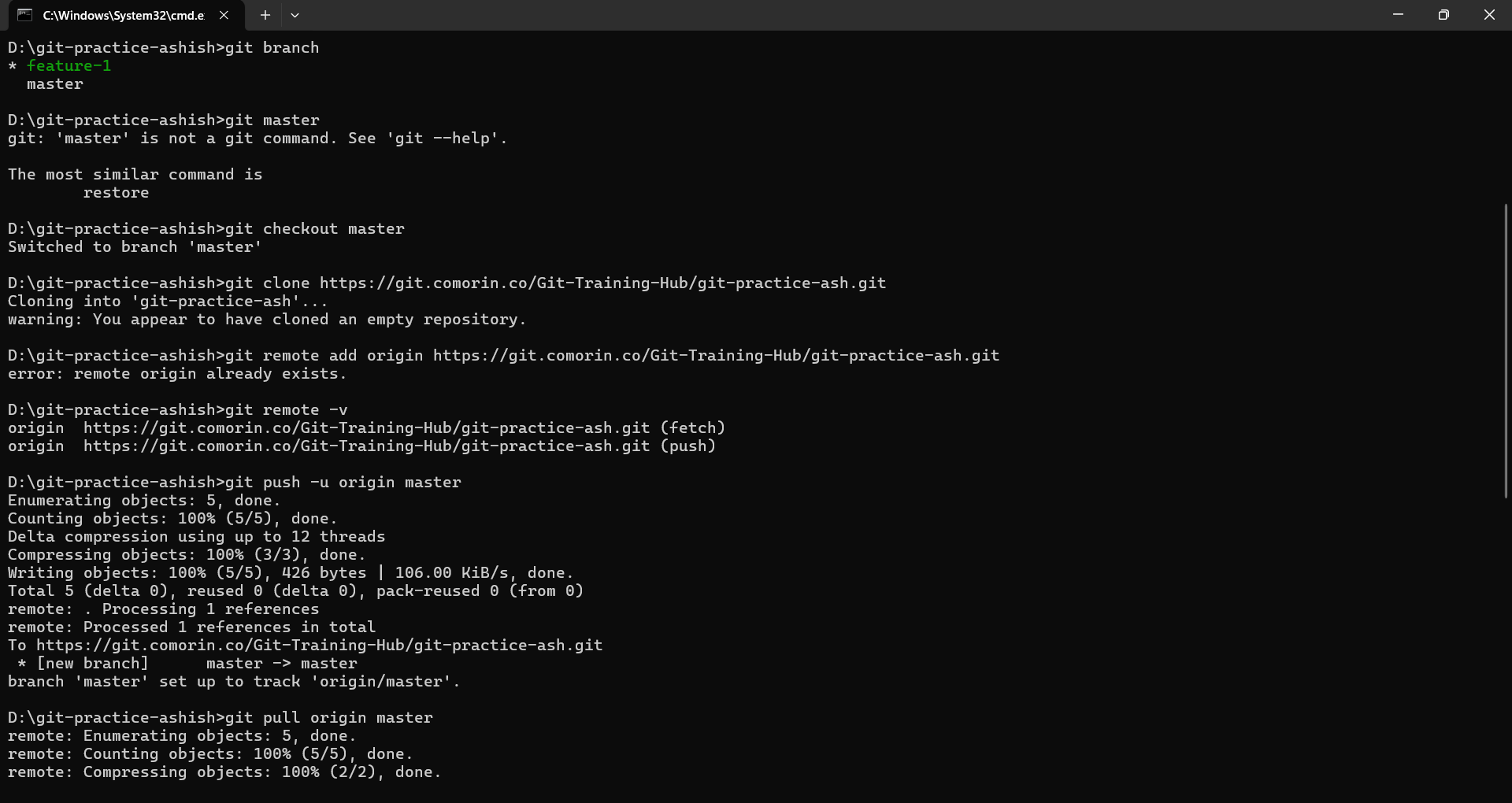1512x803 pixels.
Task: Open the URL on the 'To https' line
Action: [319, 646]
